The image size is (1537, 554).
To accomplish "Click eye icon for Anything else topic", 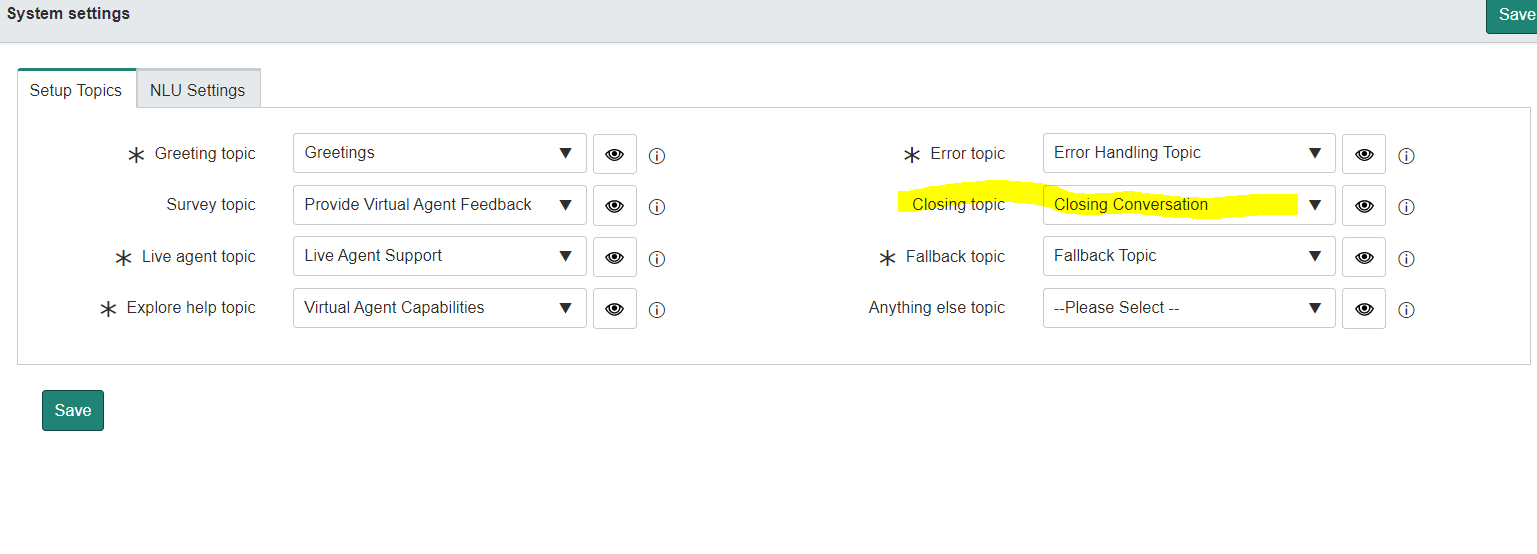I will [x=1364, y=308].
